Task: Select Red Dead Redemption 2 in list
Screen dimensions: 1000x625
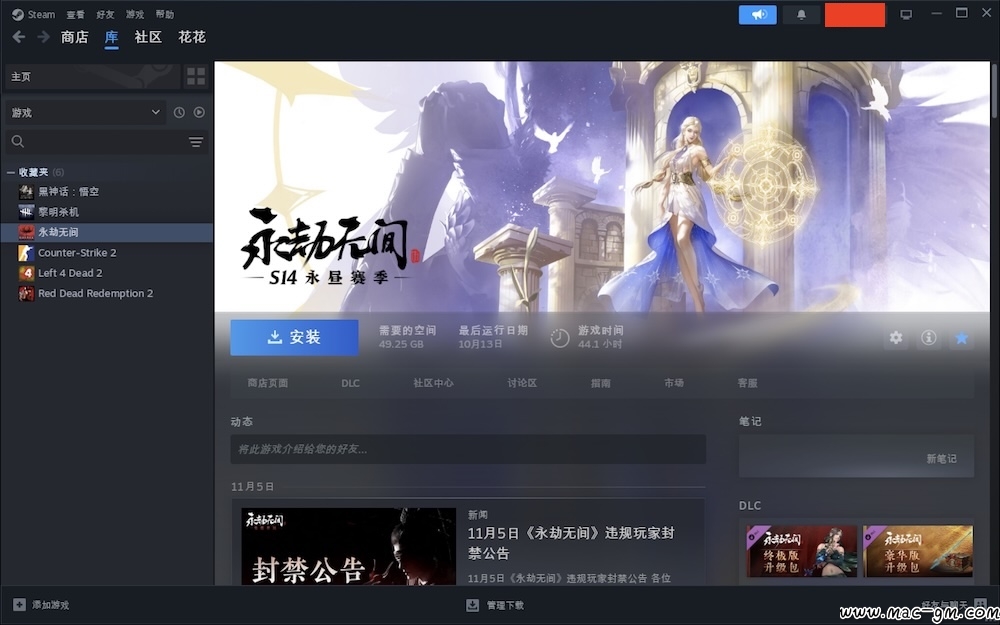Action: pos(107,293)
